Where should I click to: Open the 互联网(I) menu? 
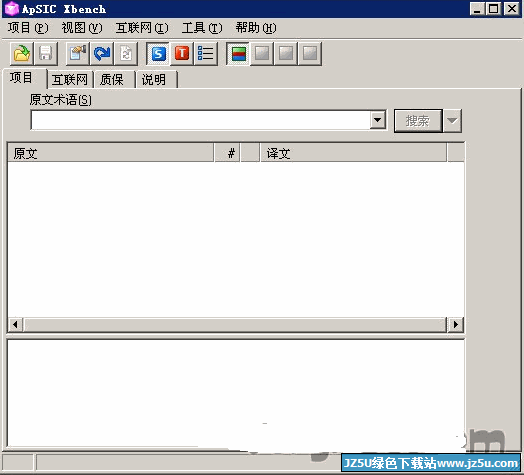pos(142,28)
